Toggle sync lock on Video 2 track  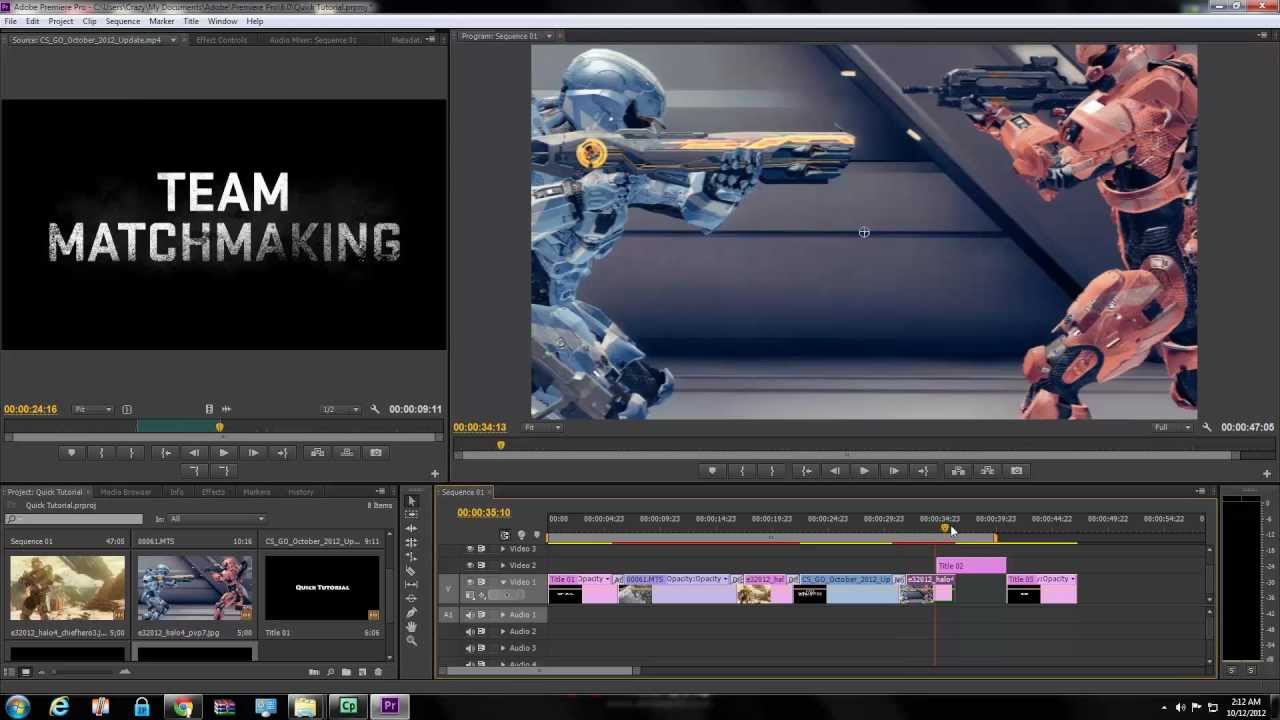[481, 565]
